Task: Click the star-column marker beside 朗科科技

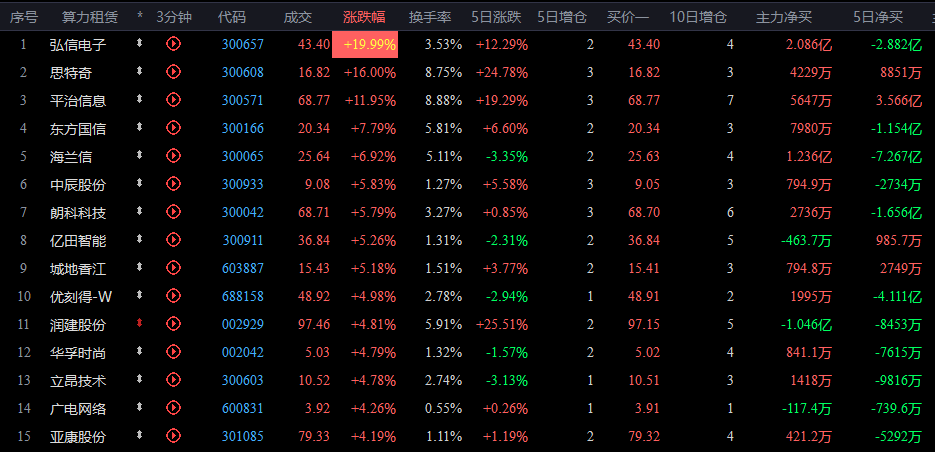Action: (x=140, y=211)
